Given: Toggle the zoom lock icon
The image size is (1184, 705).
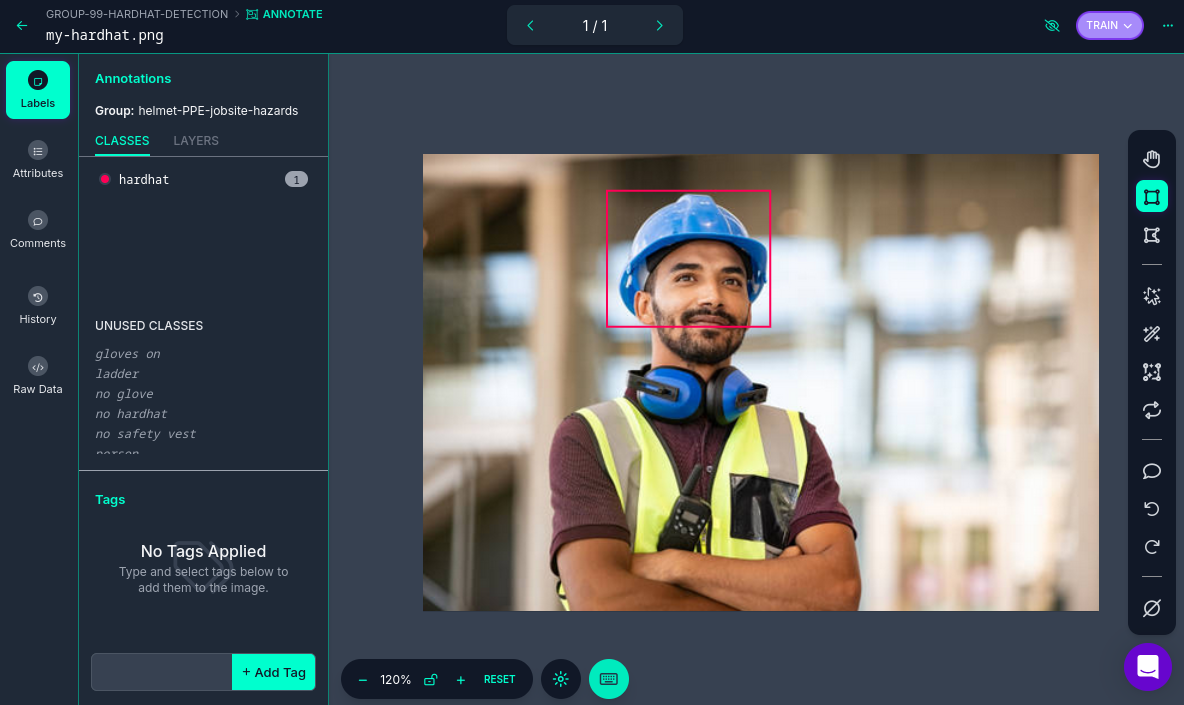Looking at the screenshot, I should point(430,679).
